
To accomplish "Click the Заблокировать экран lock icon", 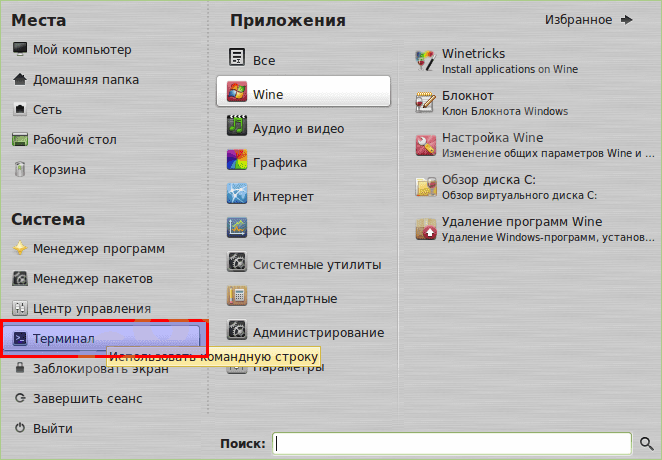I will [19, 368].
